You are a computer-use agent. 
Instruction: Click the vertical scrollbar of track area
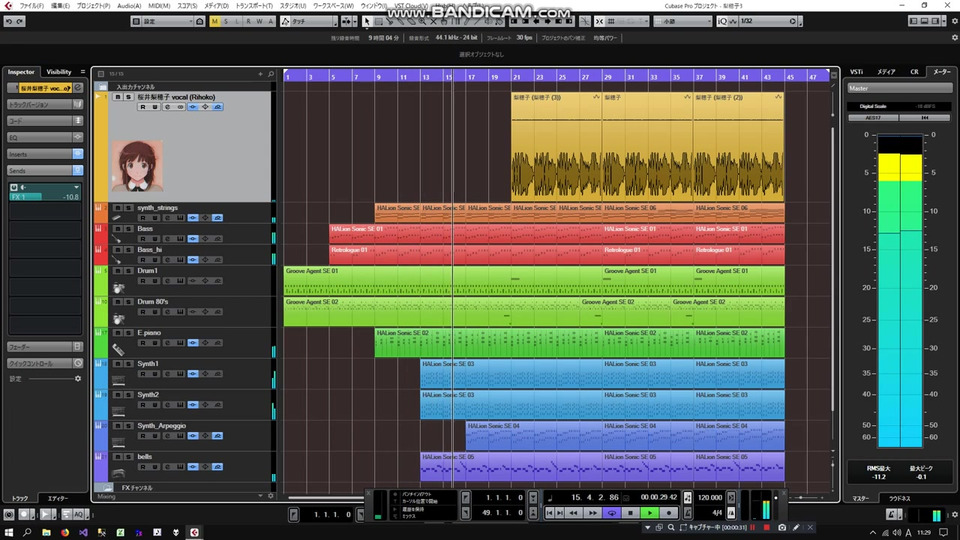(832, 269)
